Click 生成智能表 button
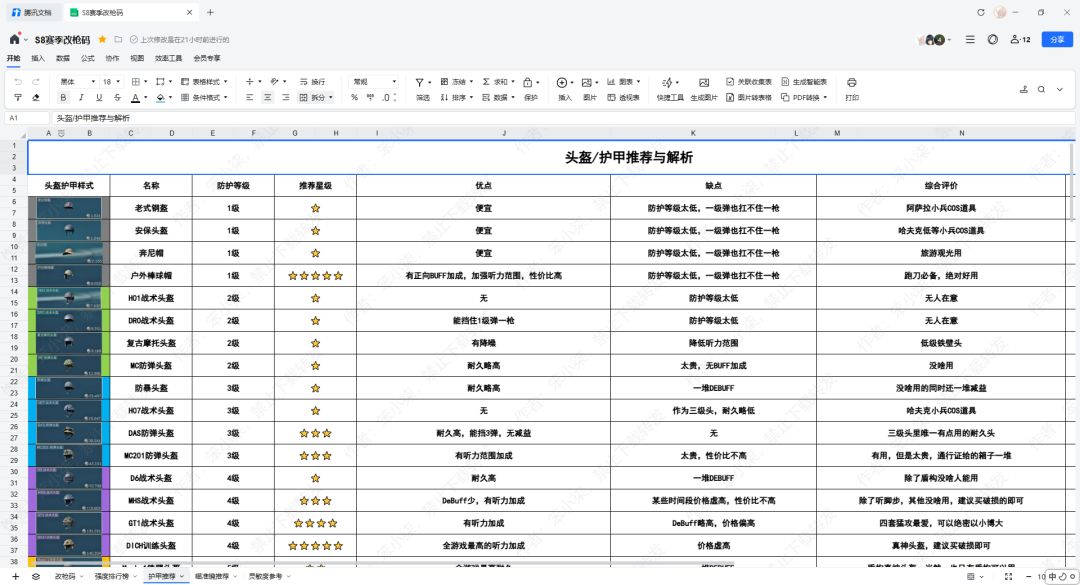The width and height of the screenshot is (1080, 585). pyautogui.click(x=804, y=82)
